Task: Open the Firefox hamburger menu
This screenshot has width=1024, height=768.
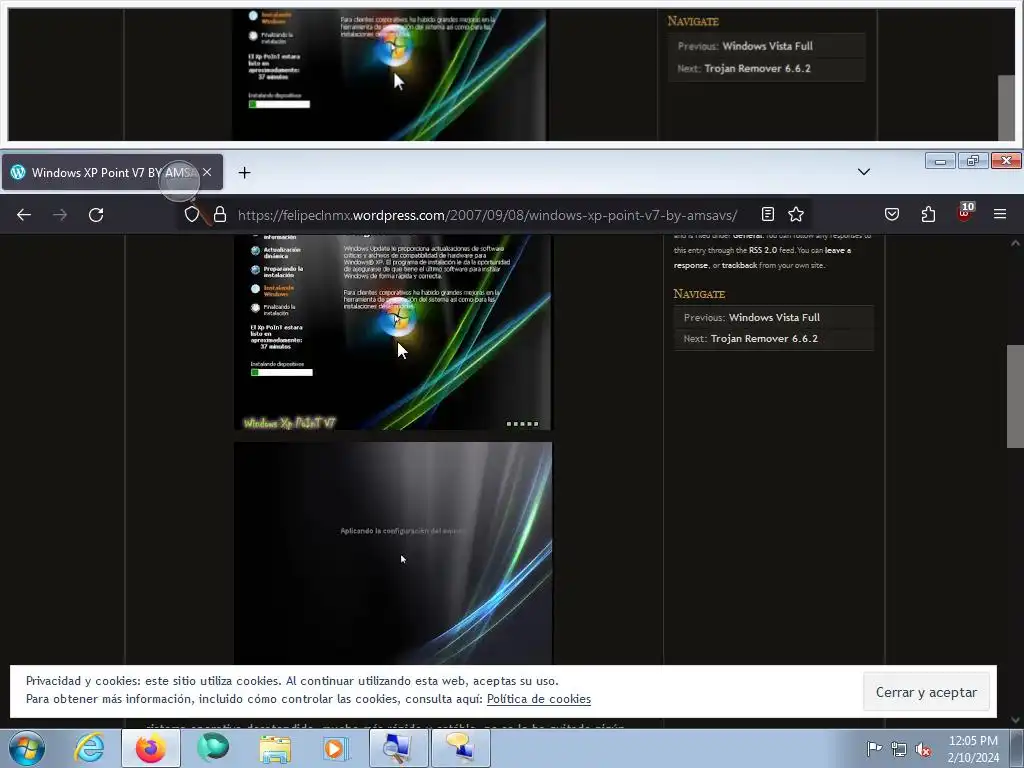Action: pos(1000,214)
